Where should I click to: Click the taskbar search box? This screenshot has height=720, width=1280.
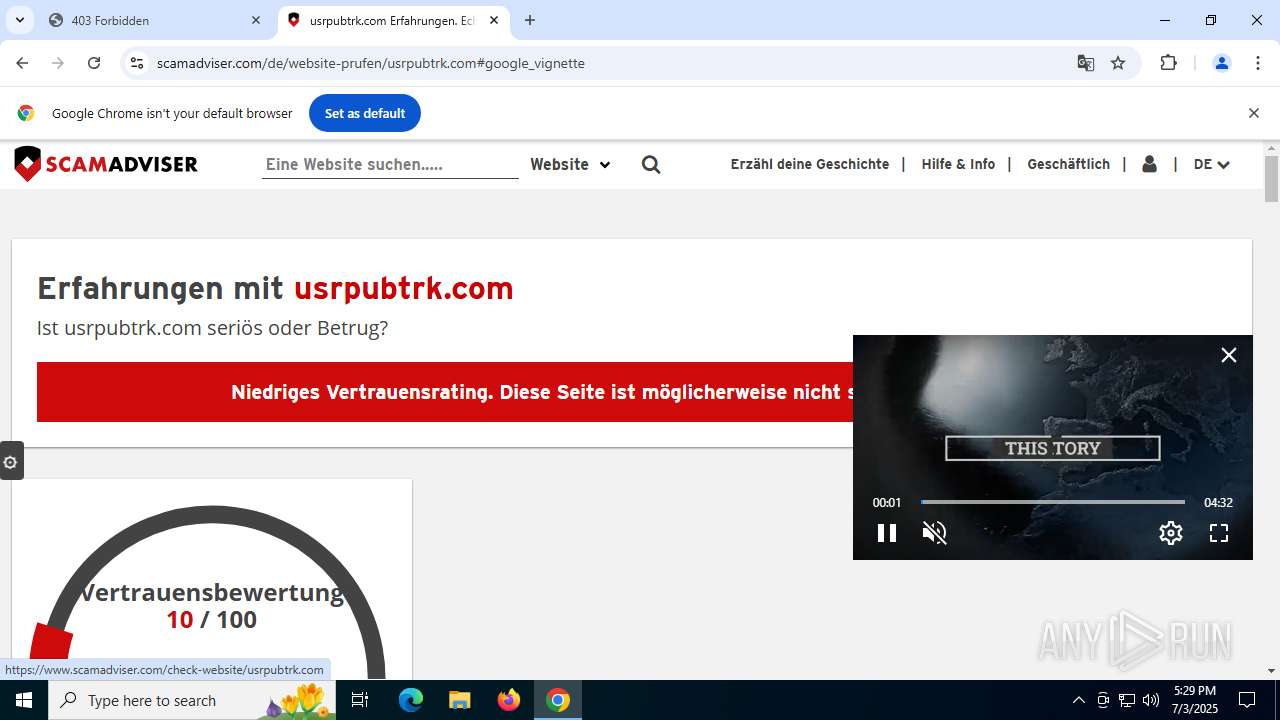click(192, 700)
